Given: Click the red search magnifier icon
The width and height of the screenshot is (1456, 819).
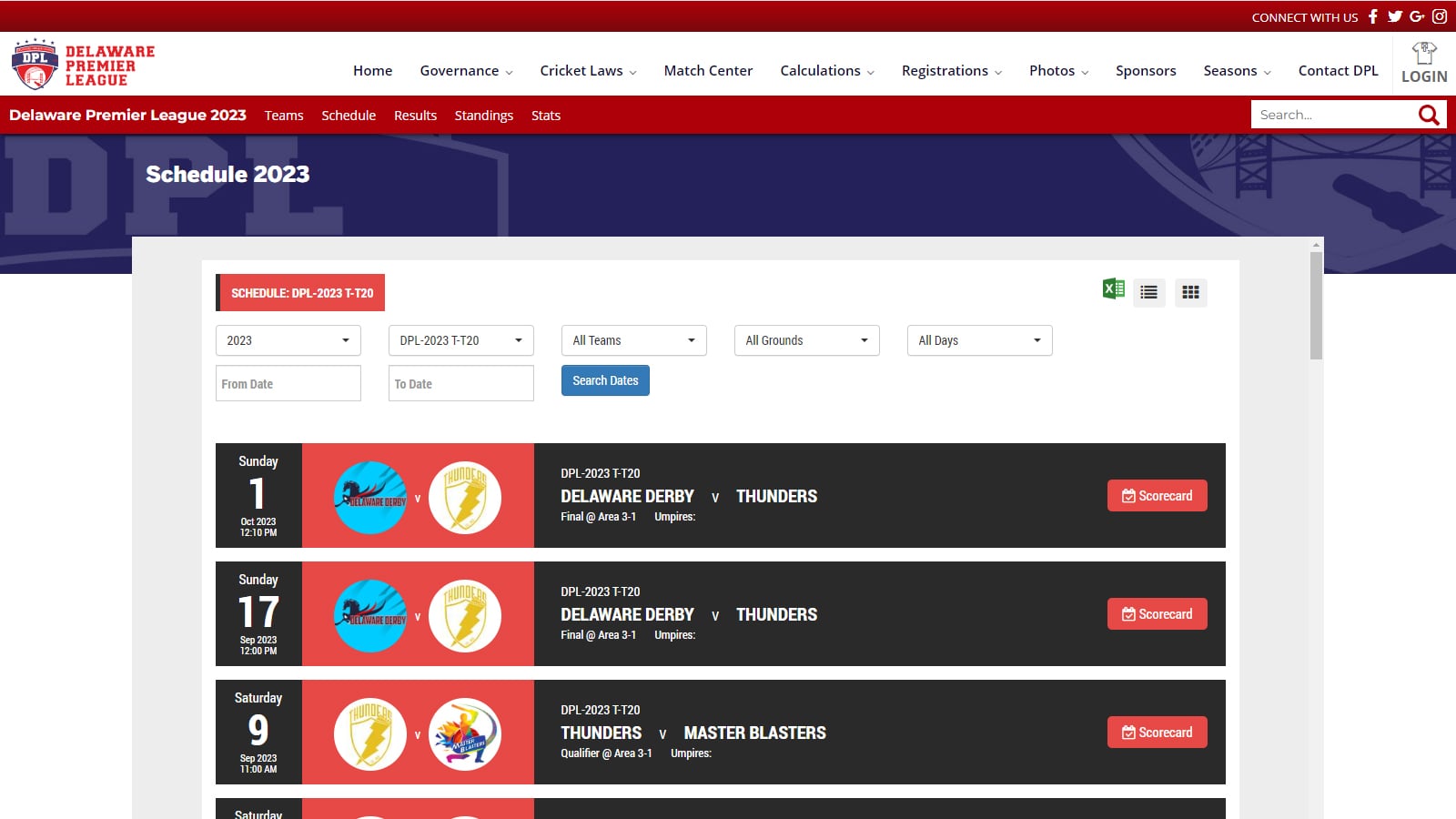Looking at the screenshot, I should coord(1429,115).
